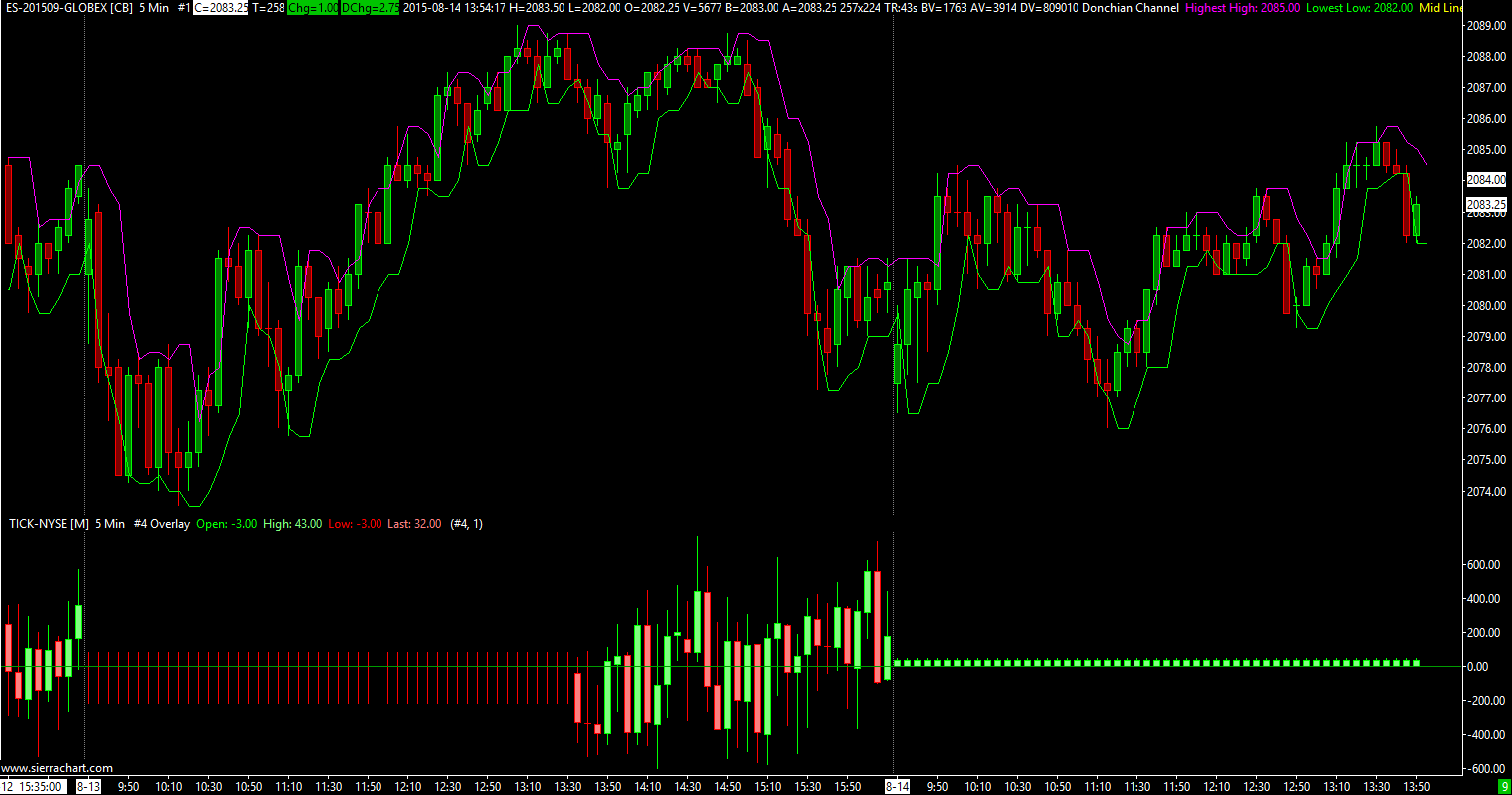Click the TICK High: 43.00 value
Image resolution: width=1512 pixels, height=795 pixels.
(293, 524)
